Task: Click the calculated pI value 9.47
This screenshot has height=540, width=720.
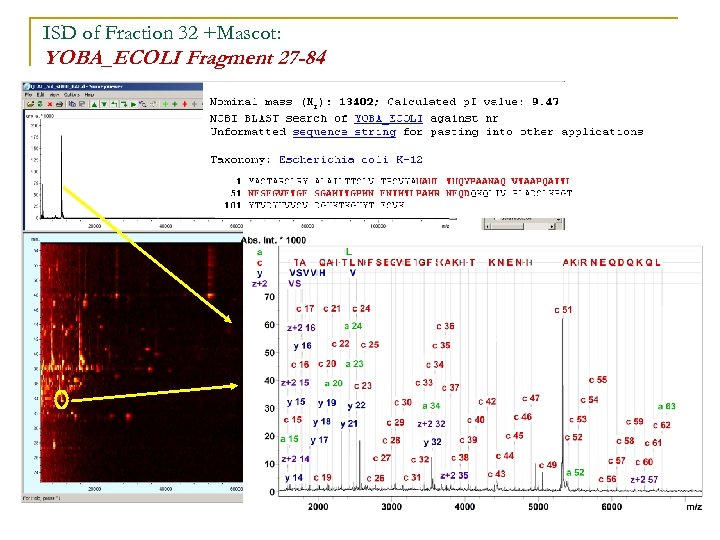Action: (x=545, y=102)
